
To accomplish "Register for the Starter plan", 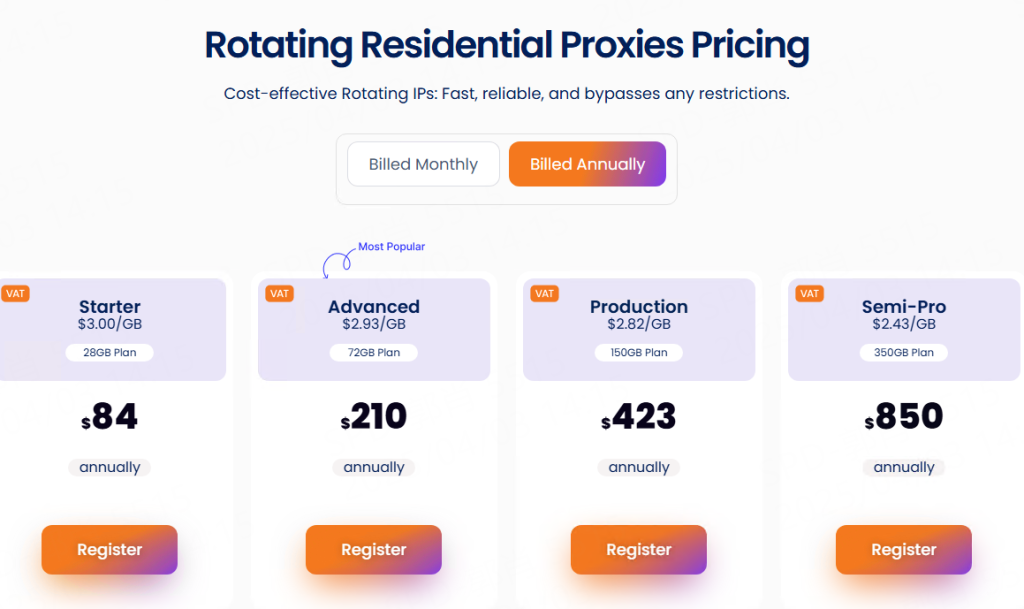I will (109, 550).
